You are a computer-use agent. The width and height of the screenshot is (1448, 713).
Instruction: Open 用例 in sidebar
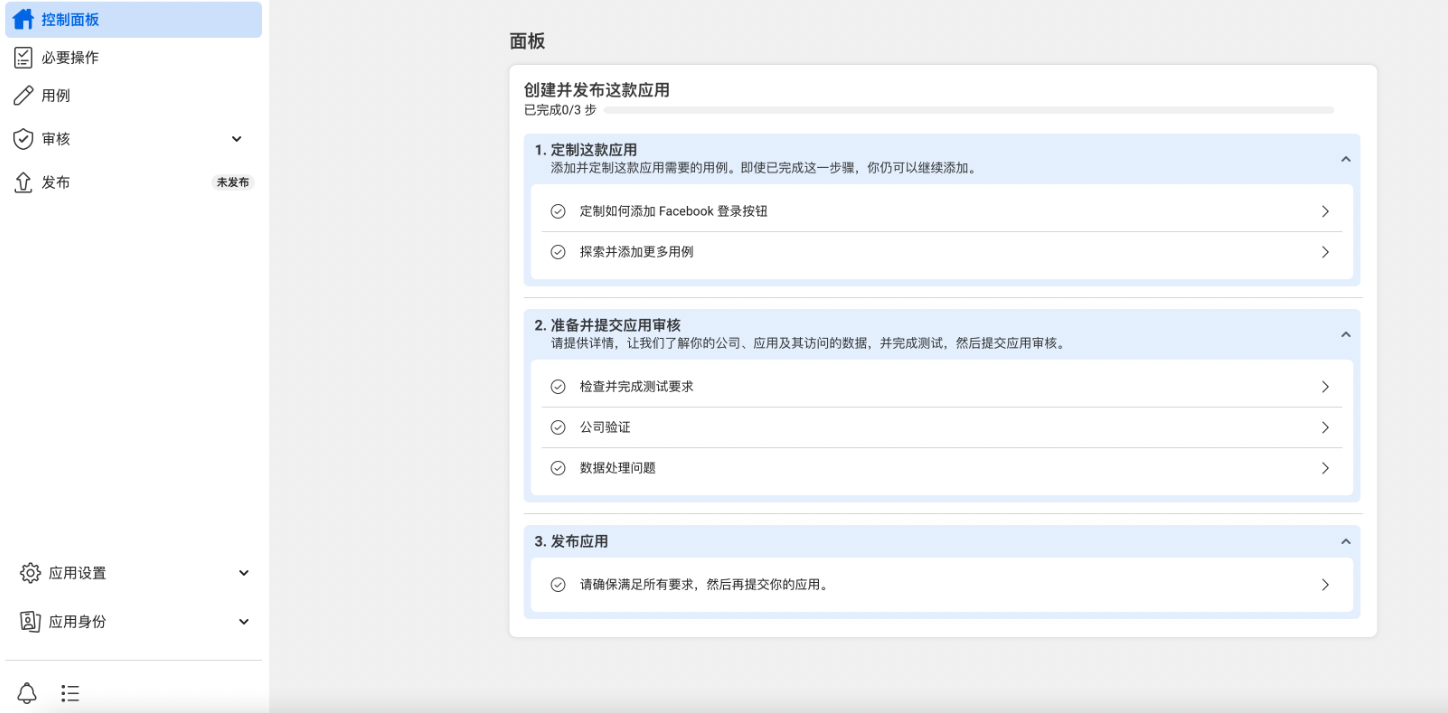click(134, 96)
